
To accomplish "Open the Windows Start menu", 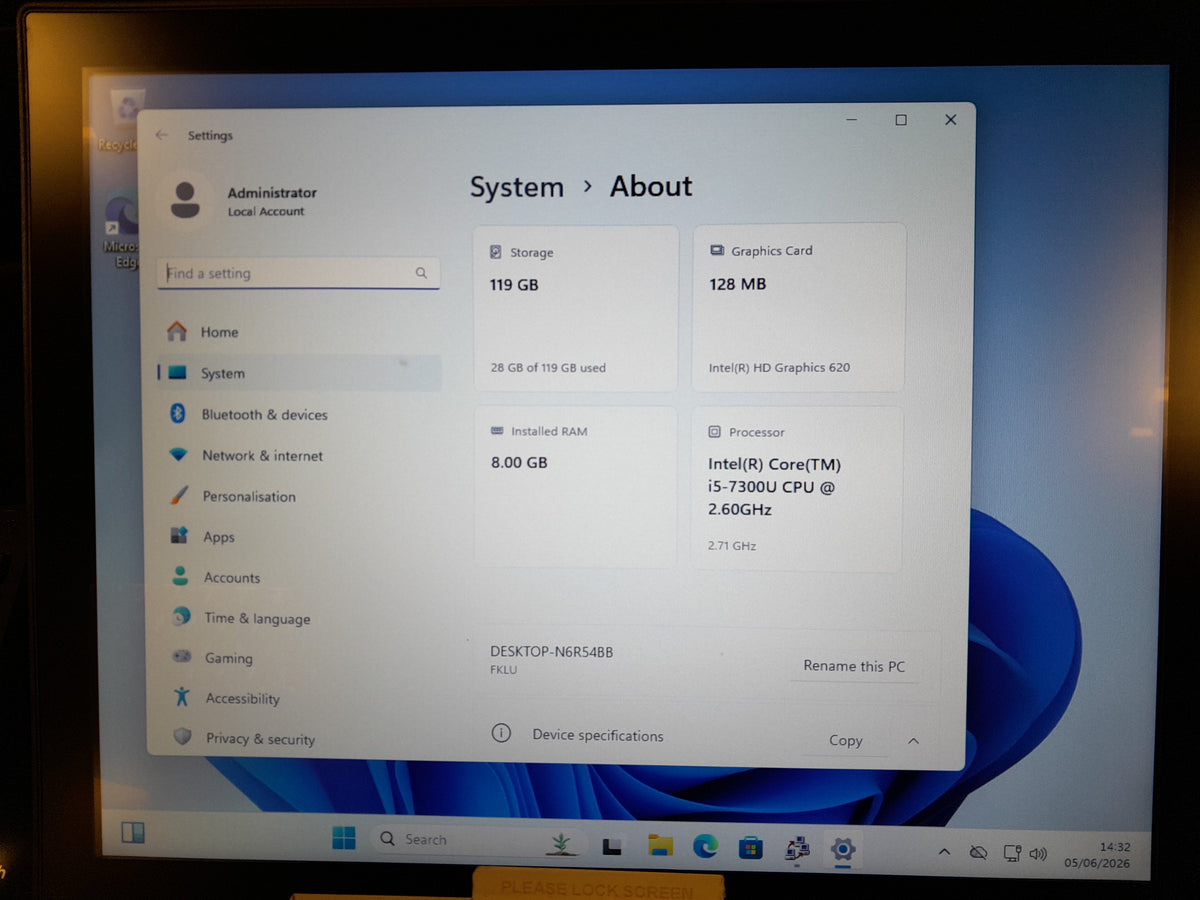I will pyautogui.click(x=343, y=839).
